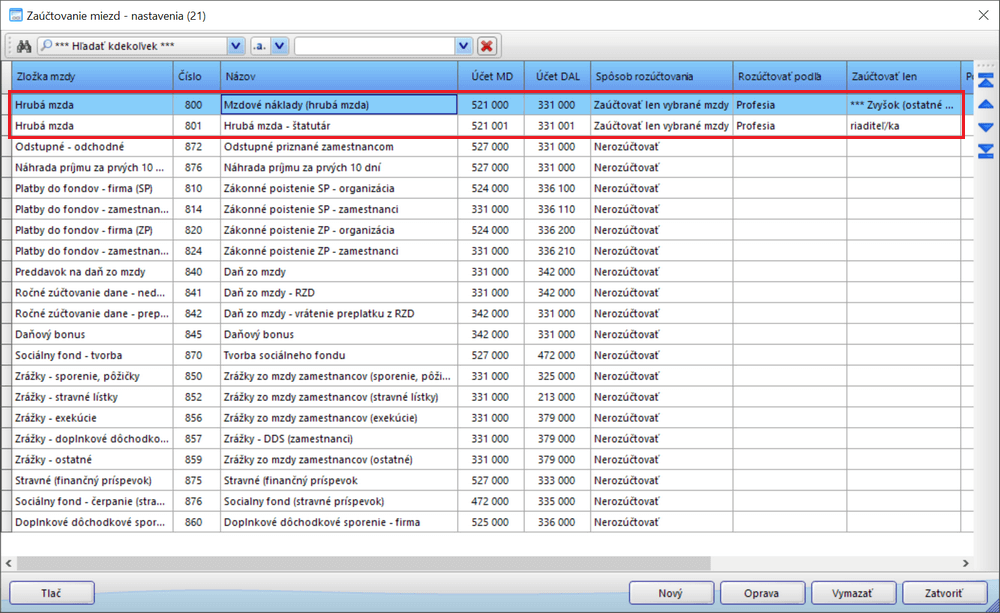Click the 'Účet MD' column header
Viewport: 1000px width, 613px height.
point(491,76)
